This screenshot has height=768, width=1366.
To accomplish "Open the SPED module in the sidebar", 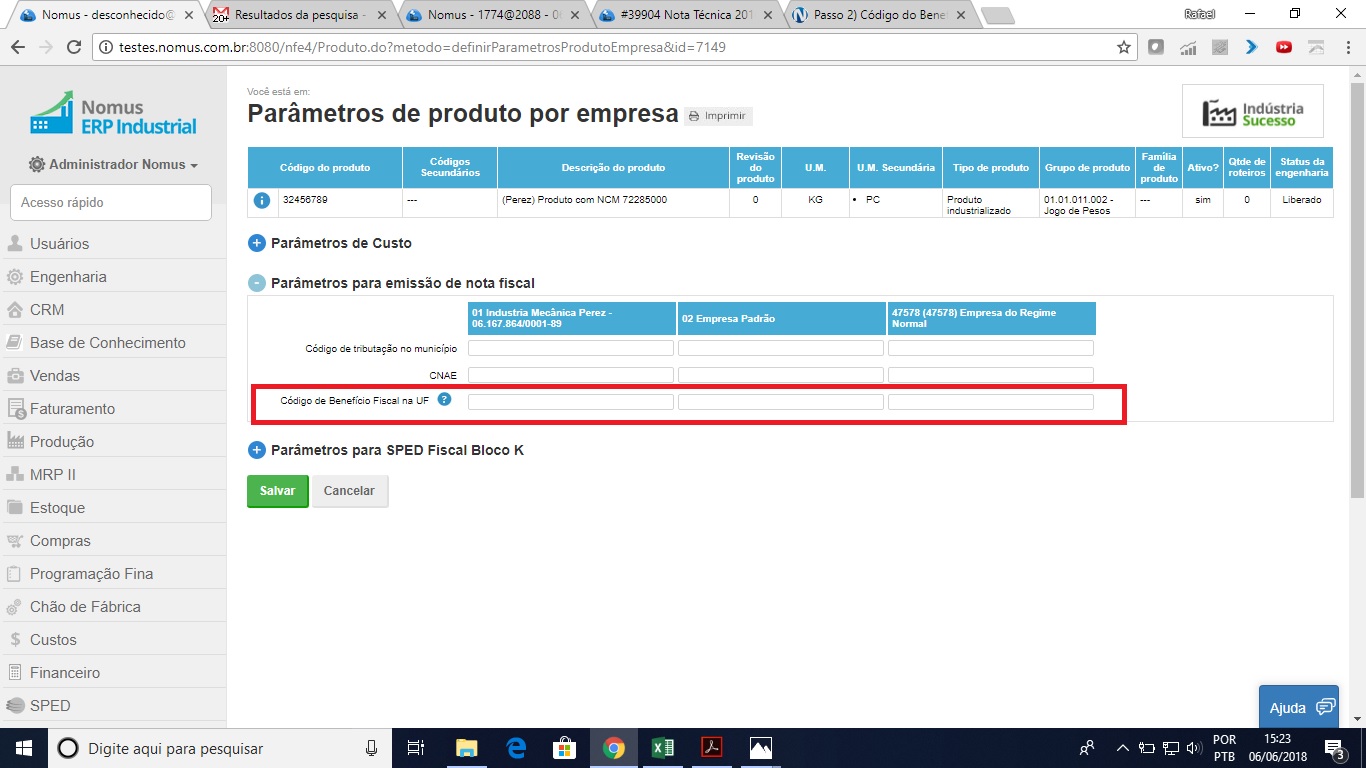I will coord(113,706).
